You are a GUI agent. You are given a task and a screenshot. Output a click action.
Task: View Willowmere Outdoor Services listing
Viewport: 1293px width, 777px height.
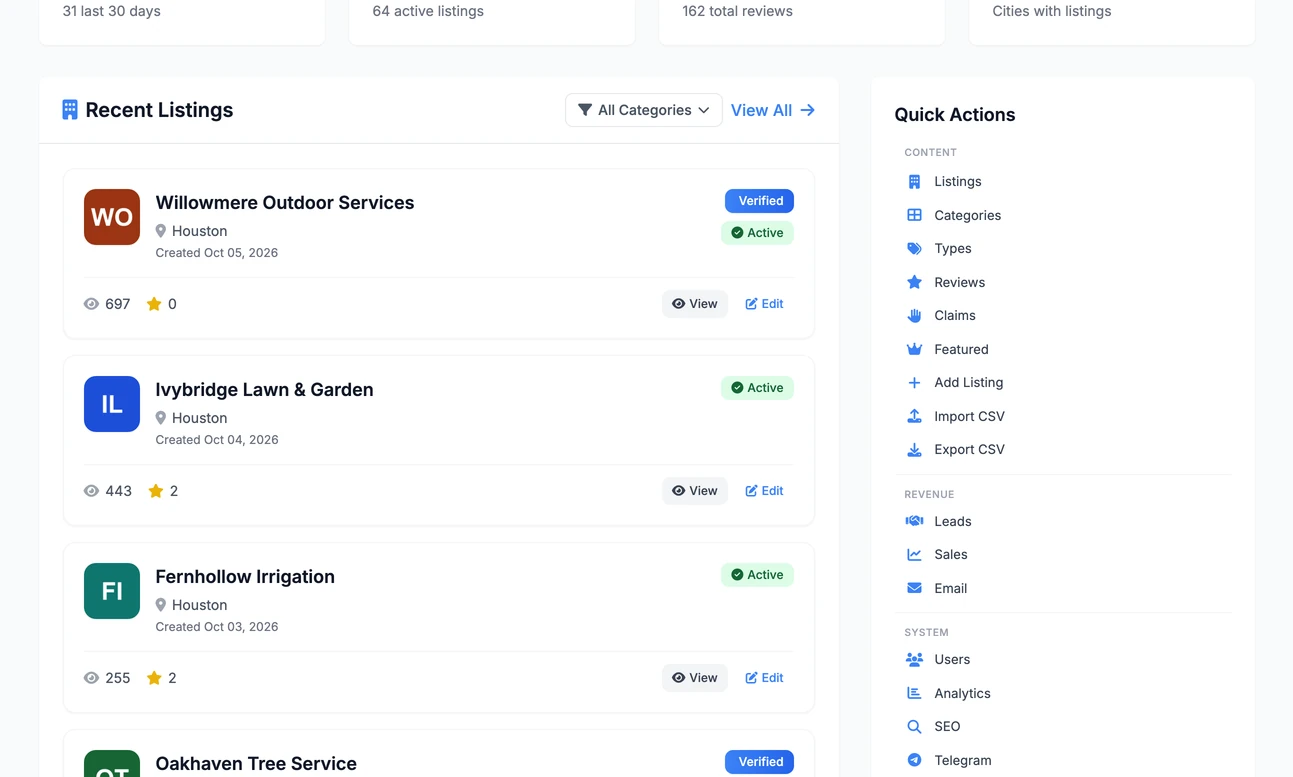695,304
